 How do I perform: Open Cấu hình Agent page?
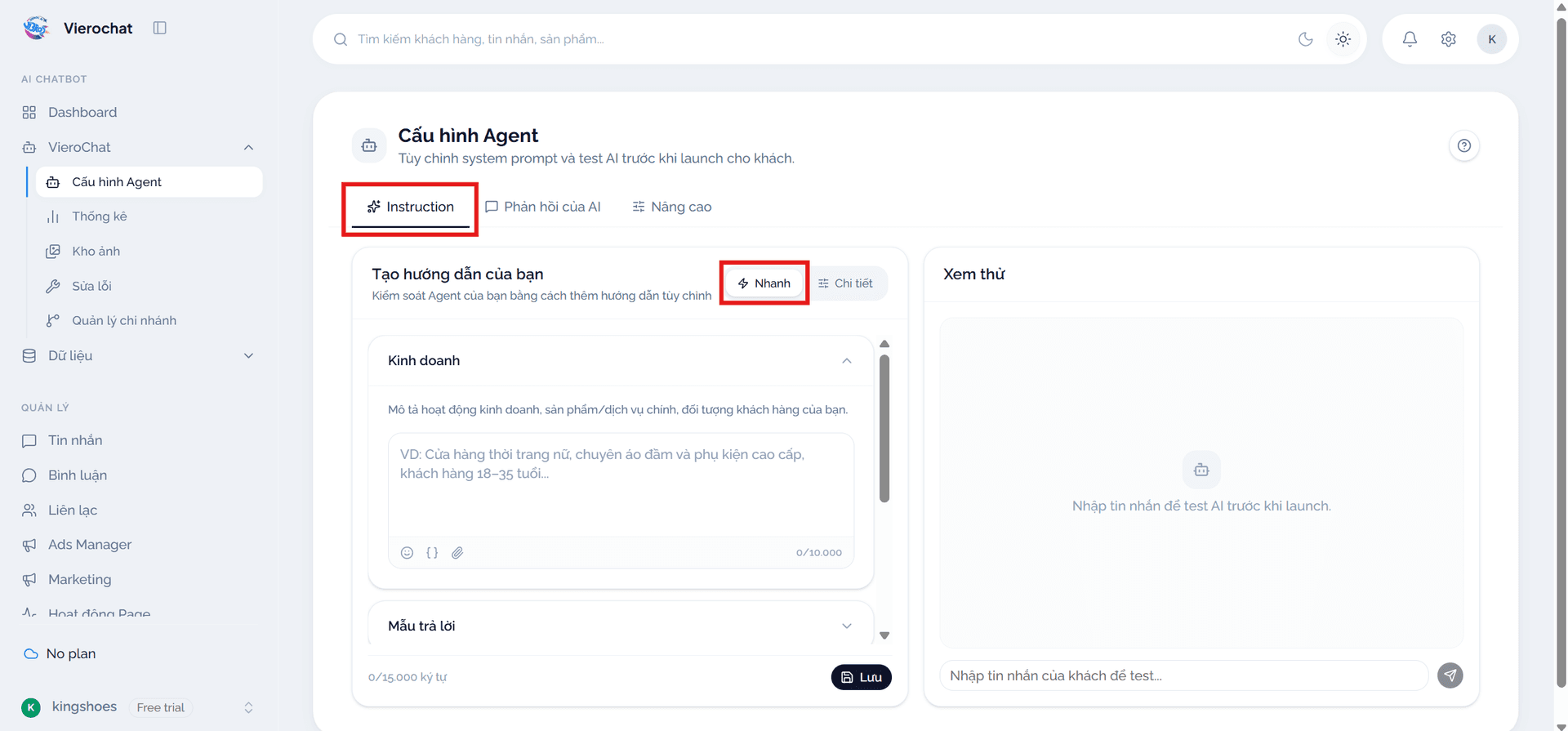point(149,182)
